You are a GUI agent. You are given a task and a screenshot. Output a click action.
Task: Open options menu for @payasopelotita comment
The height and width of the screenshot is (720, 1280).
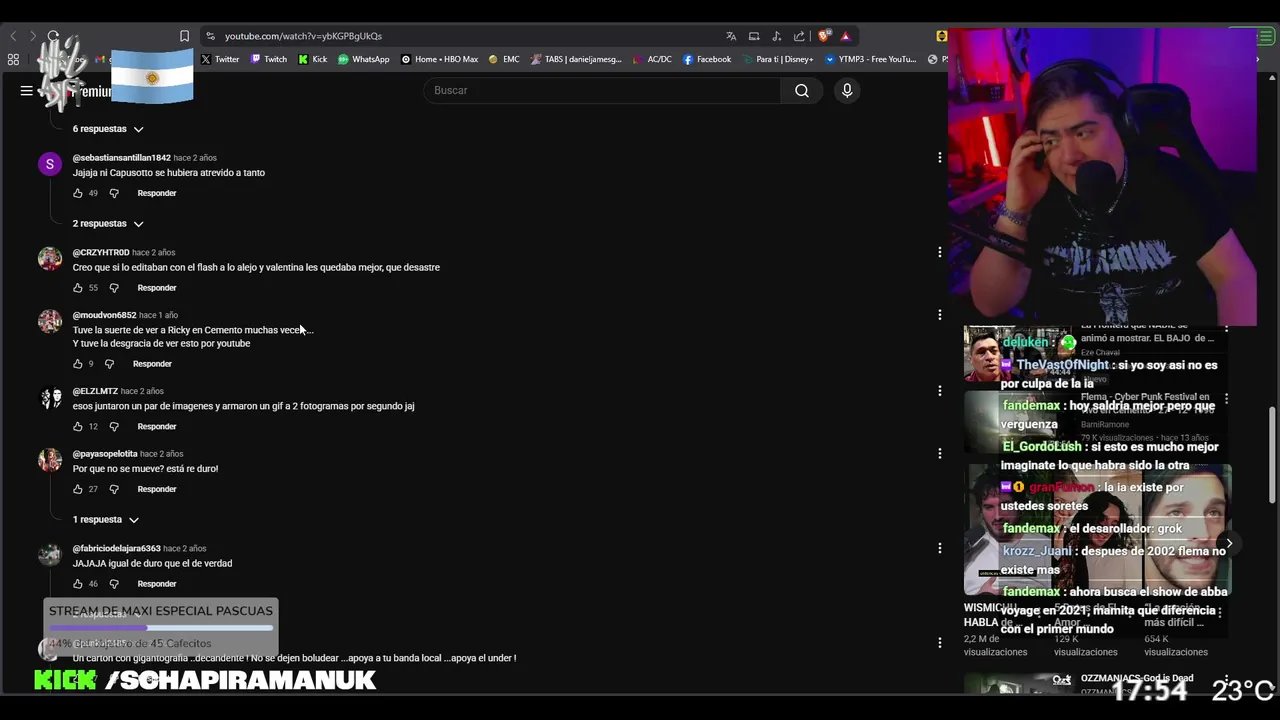(939, 454)
